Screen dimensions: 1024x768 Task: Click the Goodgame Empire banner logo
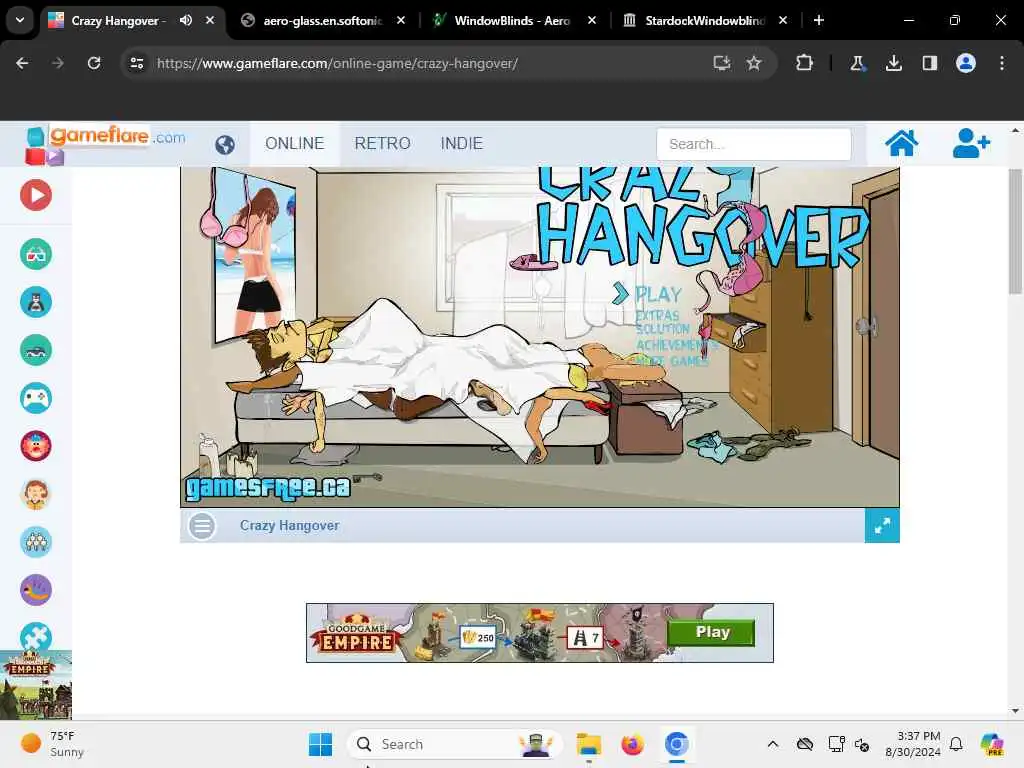pyautogui.click(x=356, y=635)
